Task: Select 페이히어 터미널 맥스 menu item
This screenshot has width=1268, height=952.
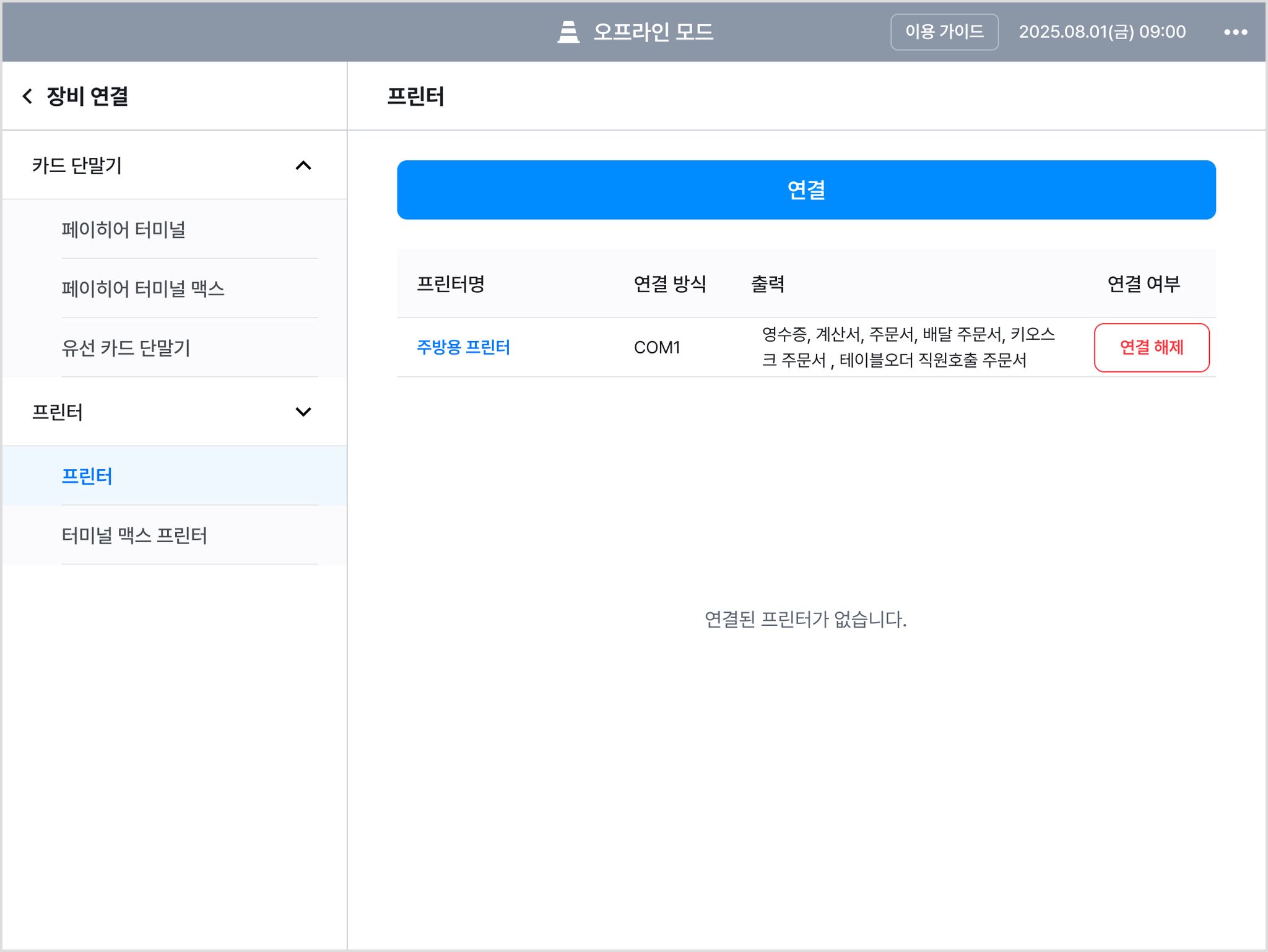Action: pos(175,288)
